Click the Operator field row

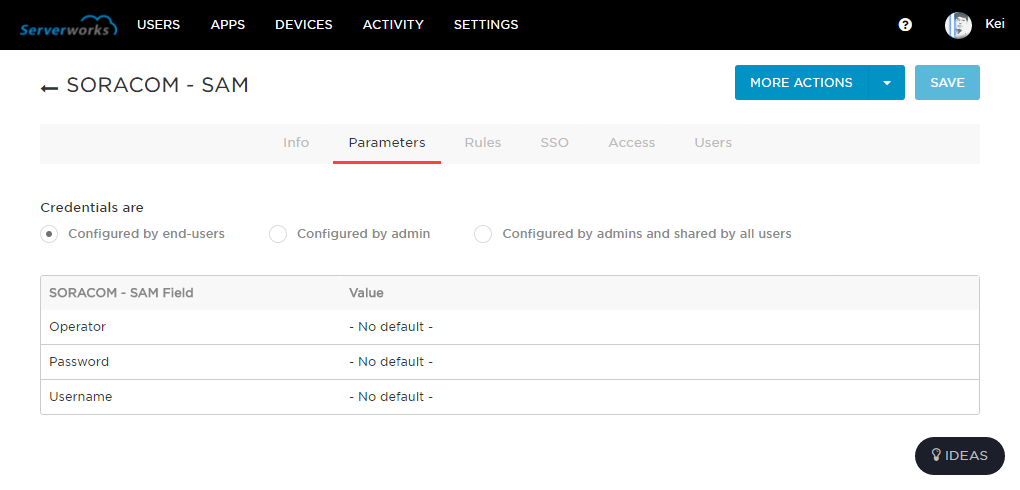pos(510,327)
